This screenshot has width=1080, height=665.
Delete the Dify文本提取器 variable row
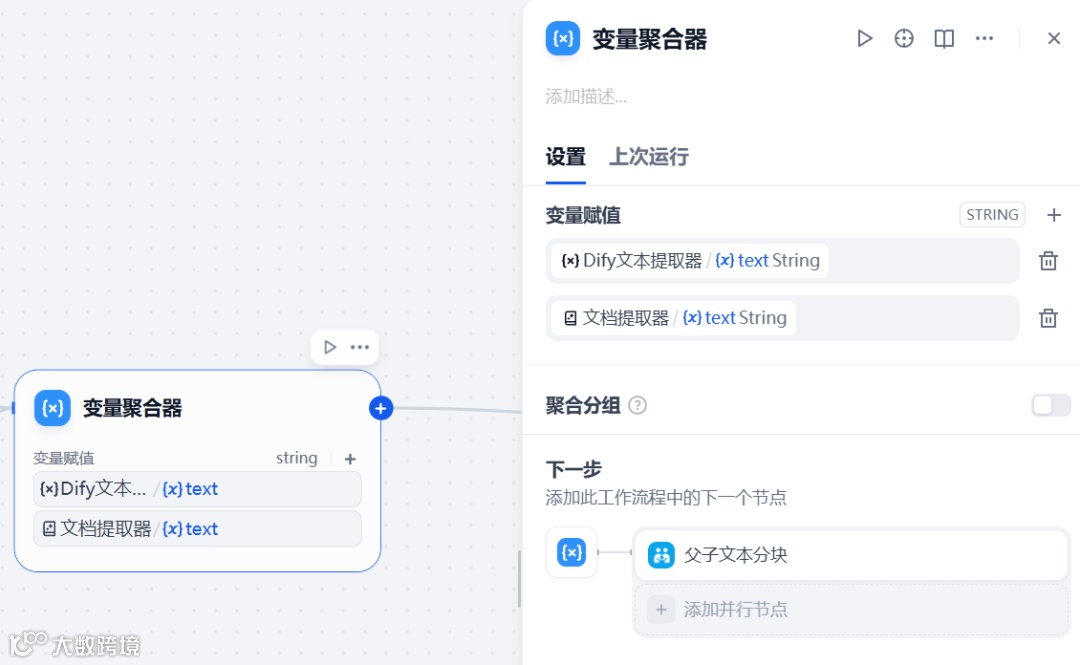click(1048, 261)
